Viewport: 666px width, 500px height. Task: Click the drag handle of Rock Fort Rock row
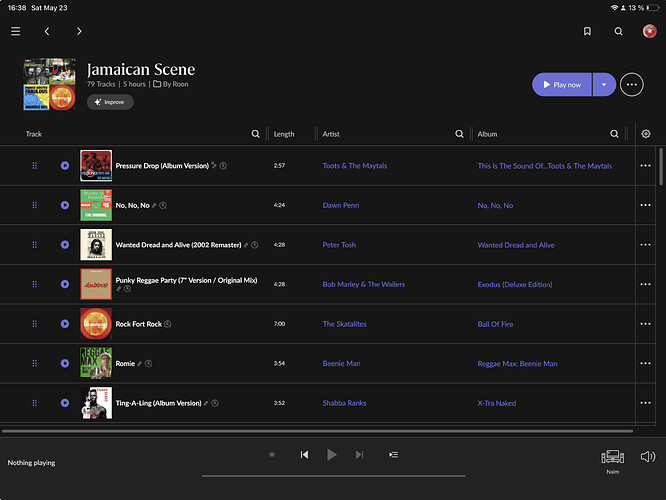pyautogui.click(x=35, y=324)
